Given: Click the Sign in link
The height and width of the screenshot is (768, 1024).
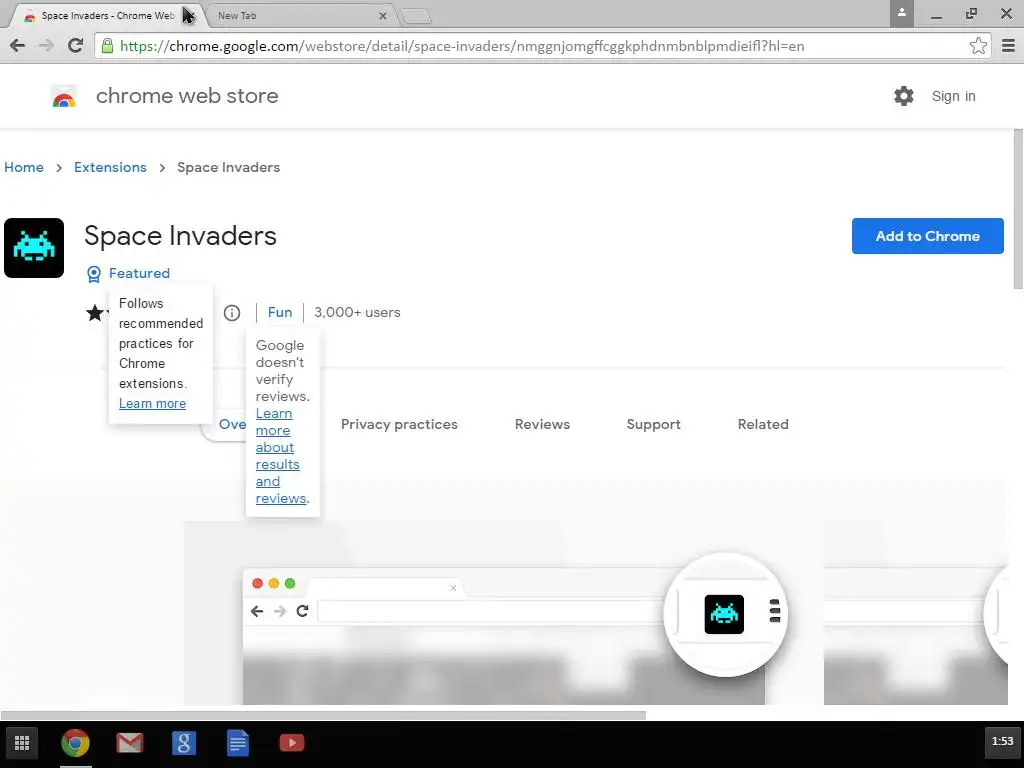Looking at the screenshot, I should [x=953, y=96].
